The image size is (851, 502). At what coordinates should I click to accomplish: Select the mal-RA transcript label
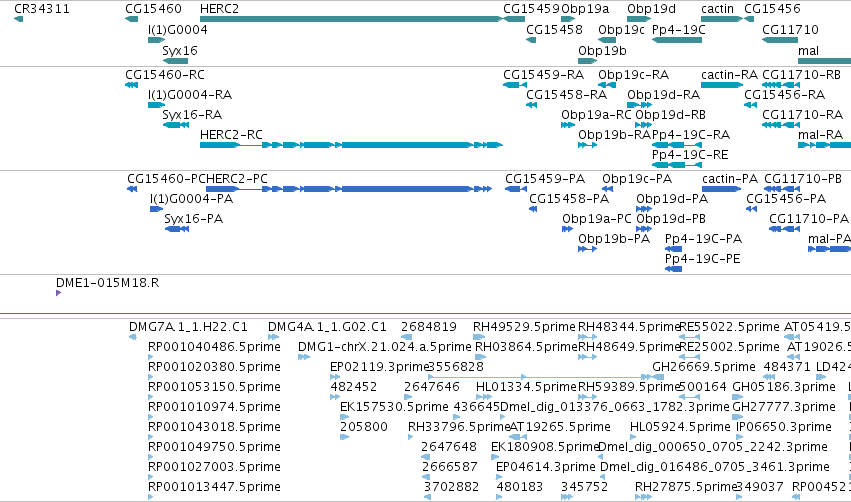click(820, 135)
